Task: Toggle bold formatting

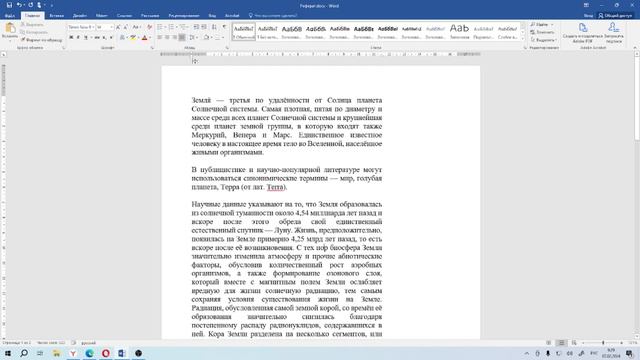Action: pyautogui.click(x=71, y=38)
